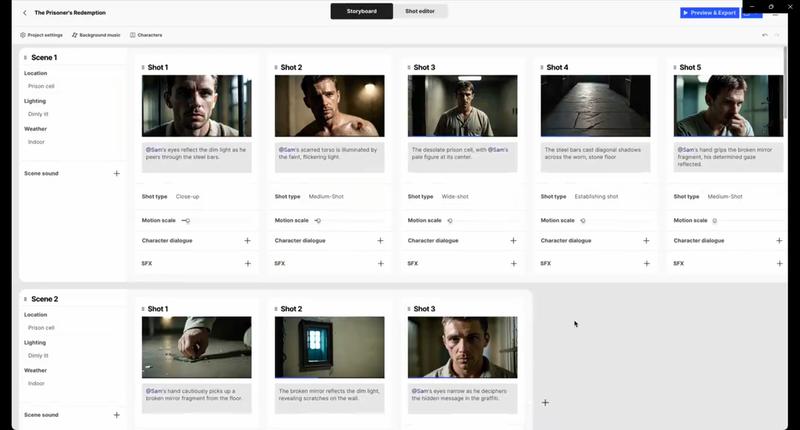
Task: Add character dialogue to Scene 1 Shot 4
Action: (x=646, y=241)
